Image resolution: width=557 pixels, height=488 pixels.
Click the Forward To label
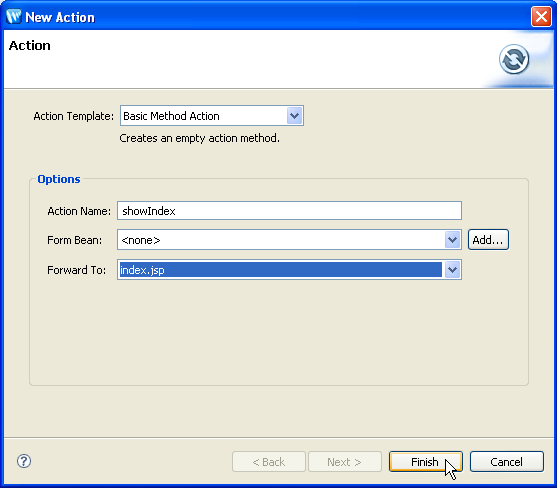click(x=76, y=270)
